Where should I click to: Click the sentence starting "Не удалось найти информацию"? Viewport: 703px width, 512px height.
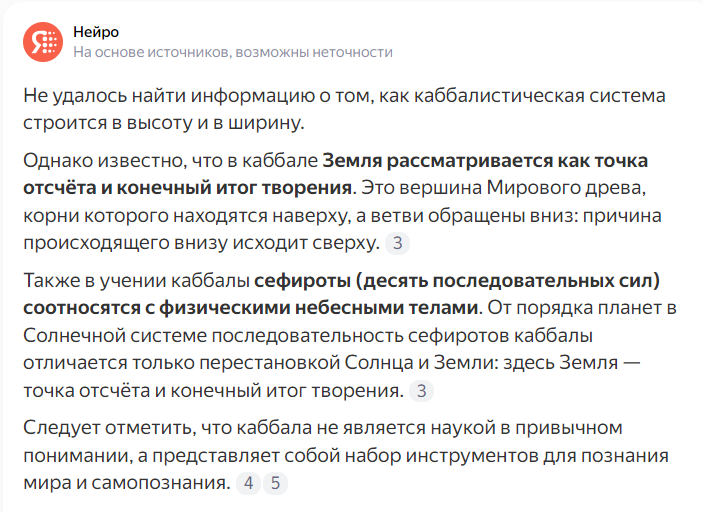click(x=344, y=109)
